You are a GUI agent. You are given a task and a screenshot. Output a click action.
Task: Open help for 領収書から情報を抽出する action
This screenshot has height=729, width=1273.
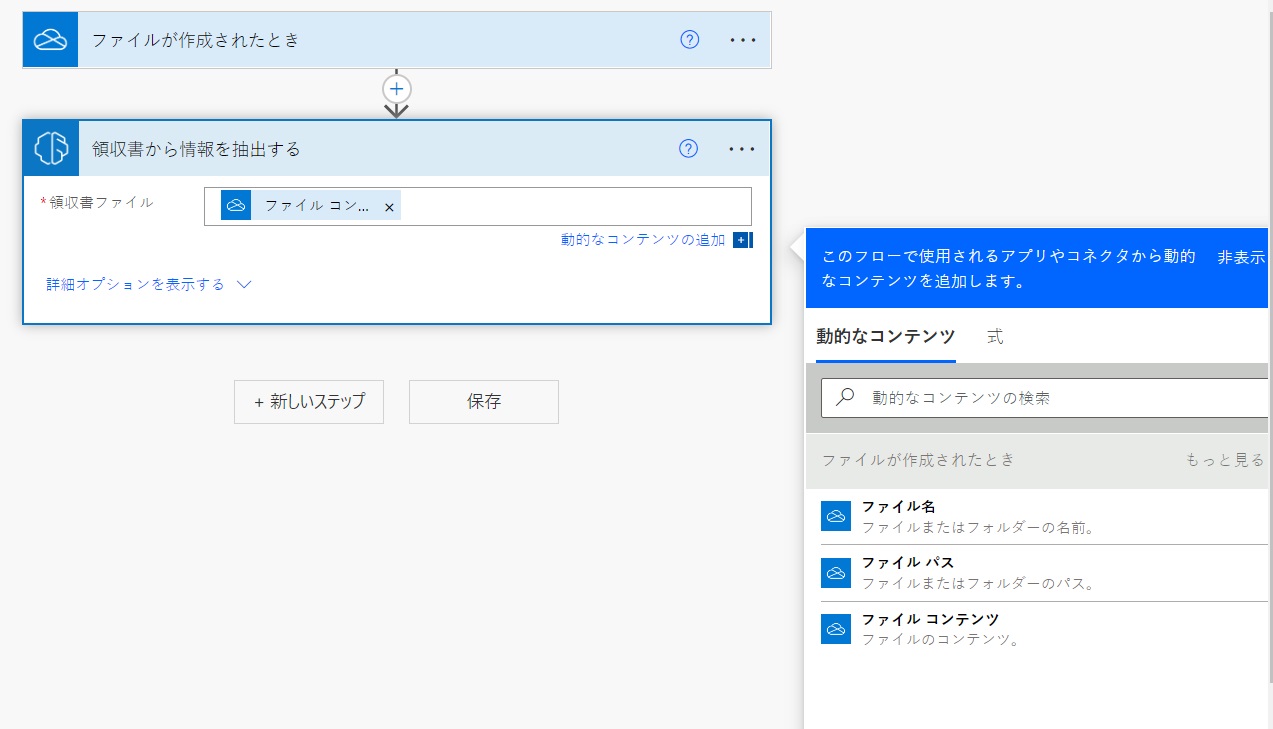[688, 149]
